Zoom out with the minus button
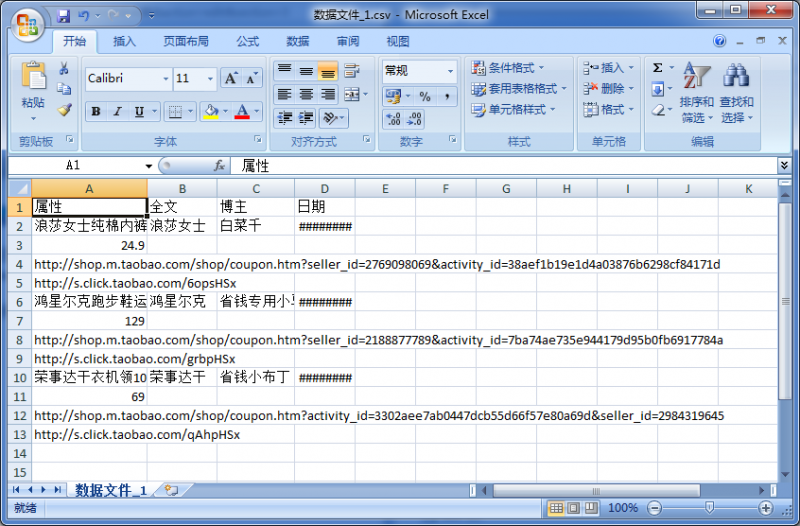This screenshot has width=800, height=526. 655,508
